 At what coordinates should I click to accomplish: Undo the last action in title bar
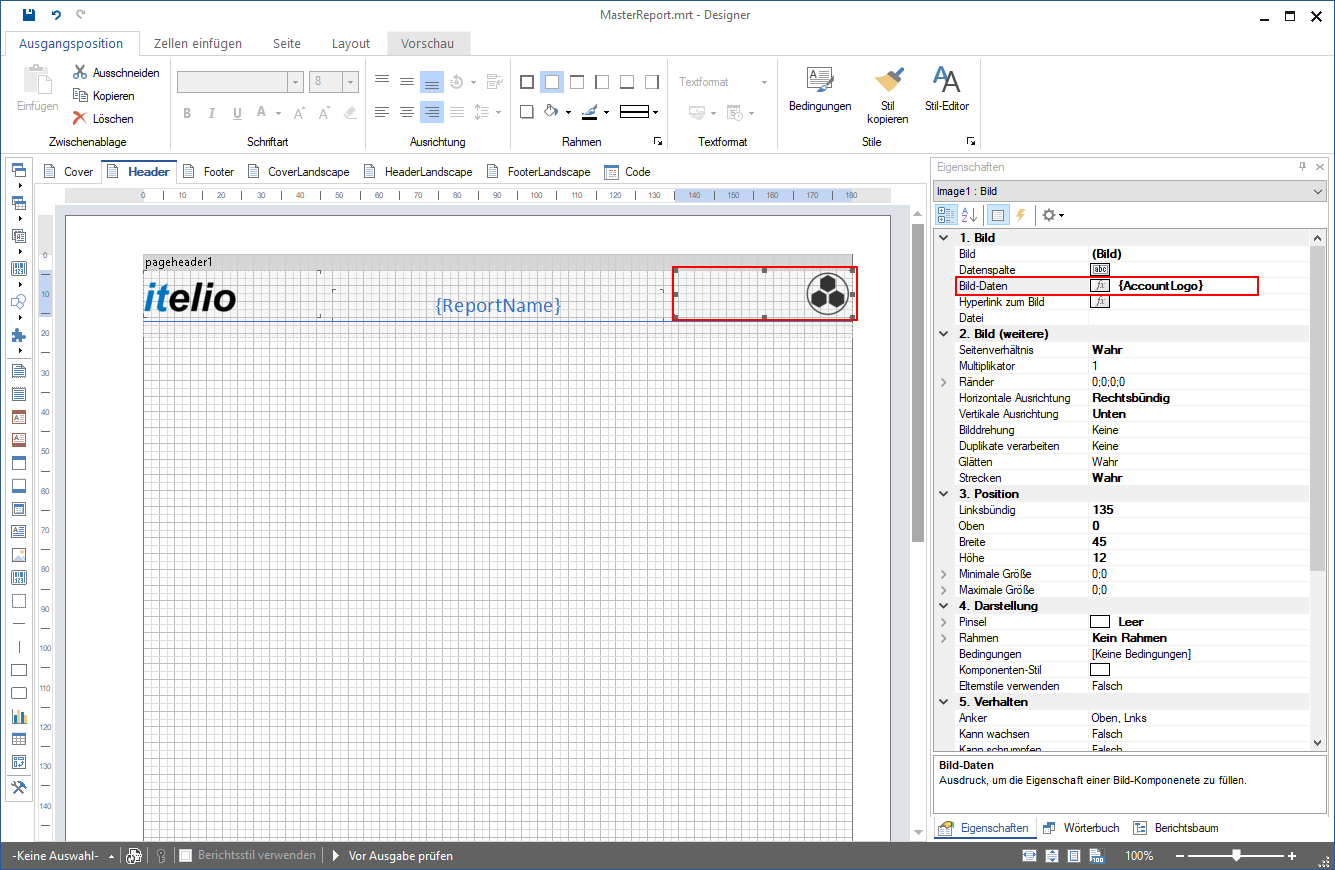coord(56,15)
